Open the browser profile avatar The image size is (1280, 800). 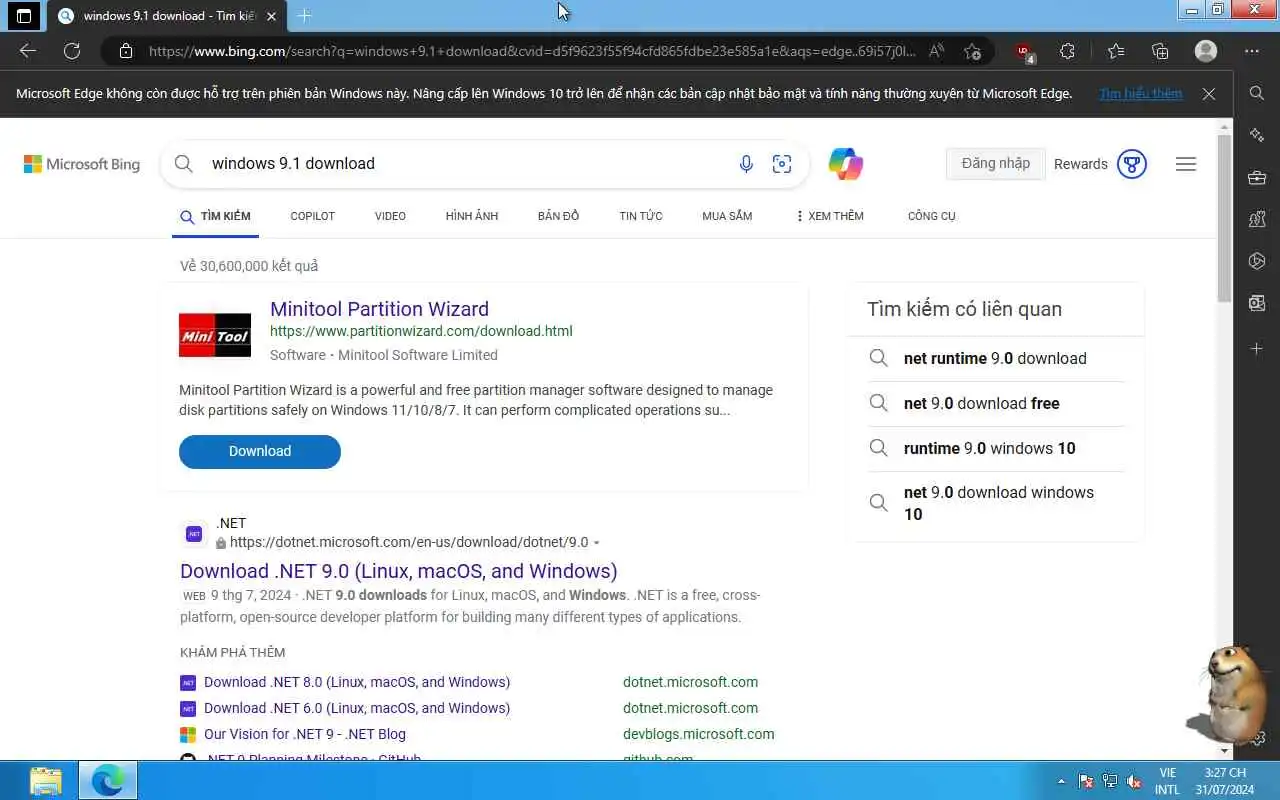1206,51
